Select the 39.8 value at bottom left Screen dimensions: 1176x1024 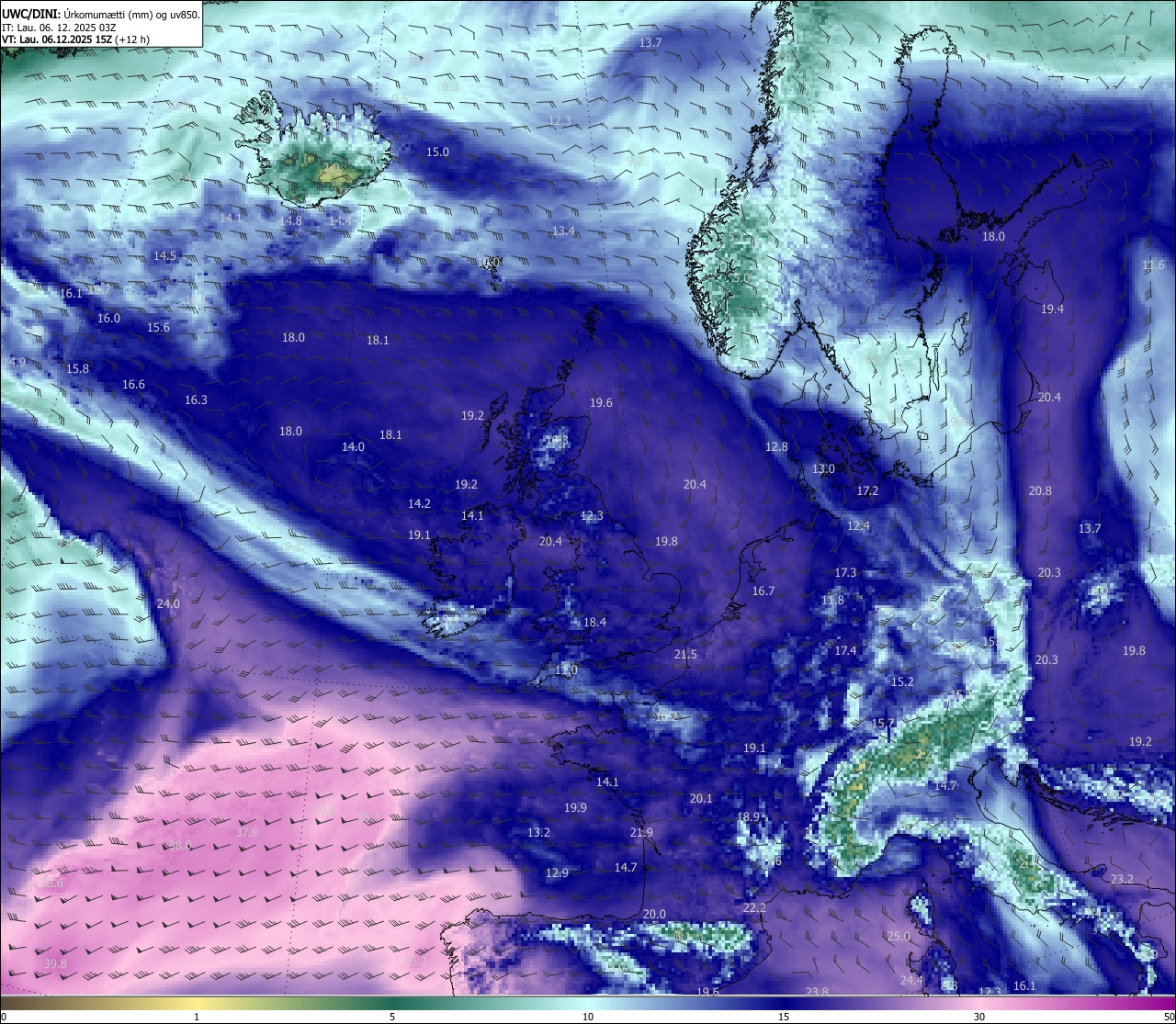point(55,963)
